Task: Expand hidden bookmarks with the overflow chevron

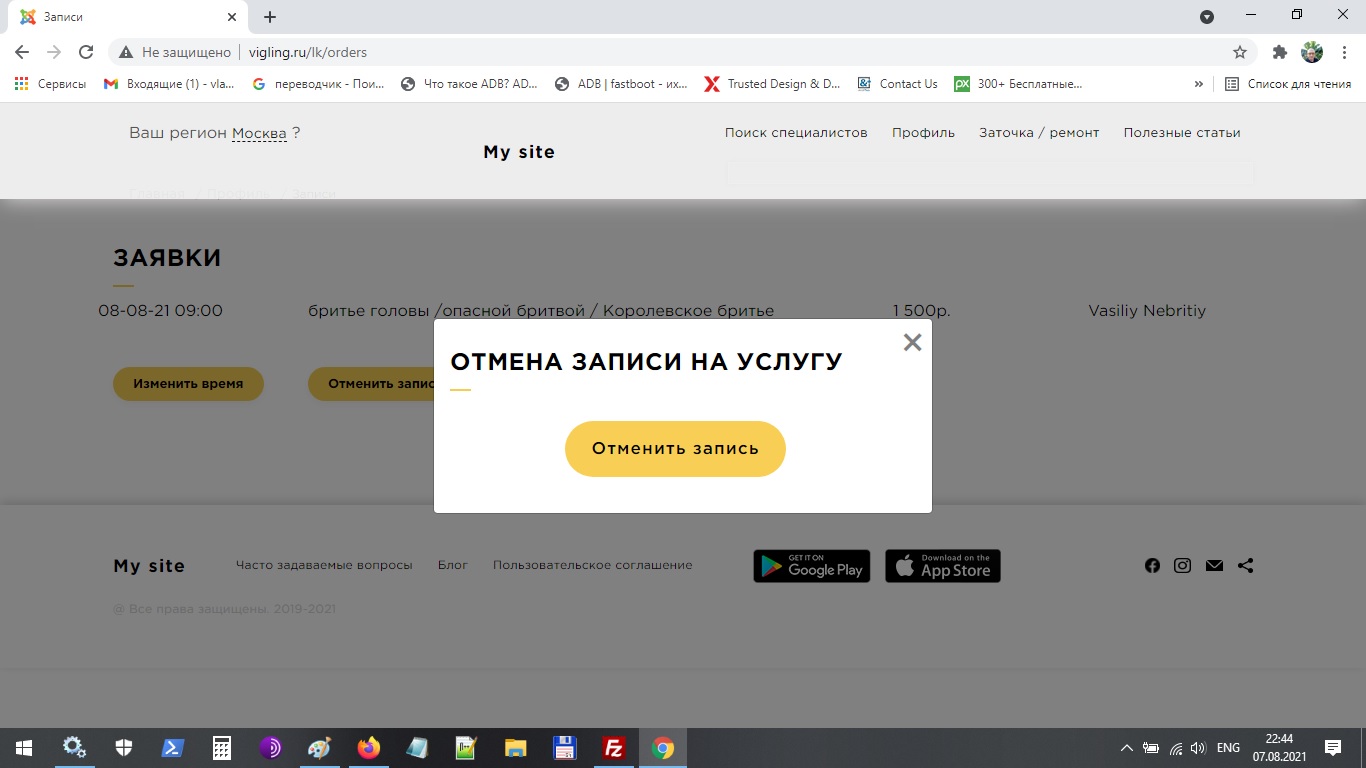Action: tap(1198, 84)
